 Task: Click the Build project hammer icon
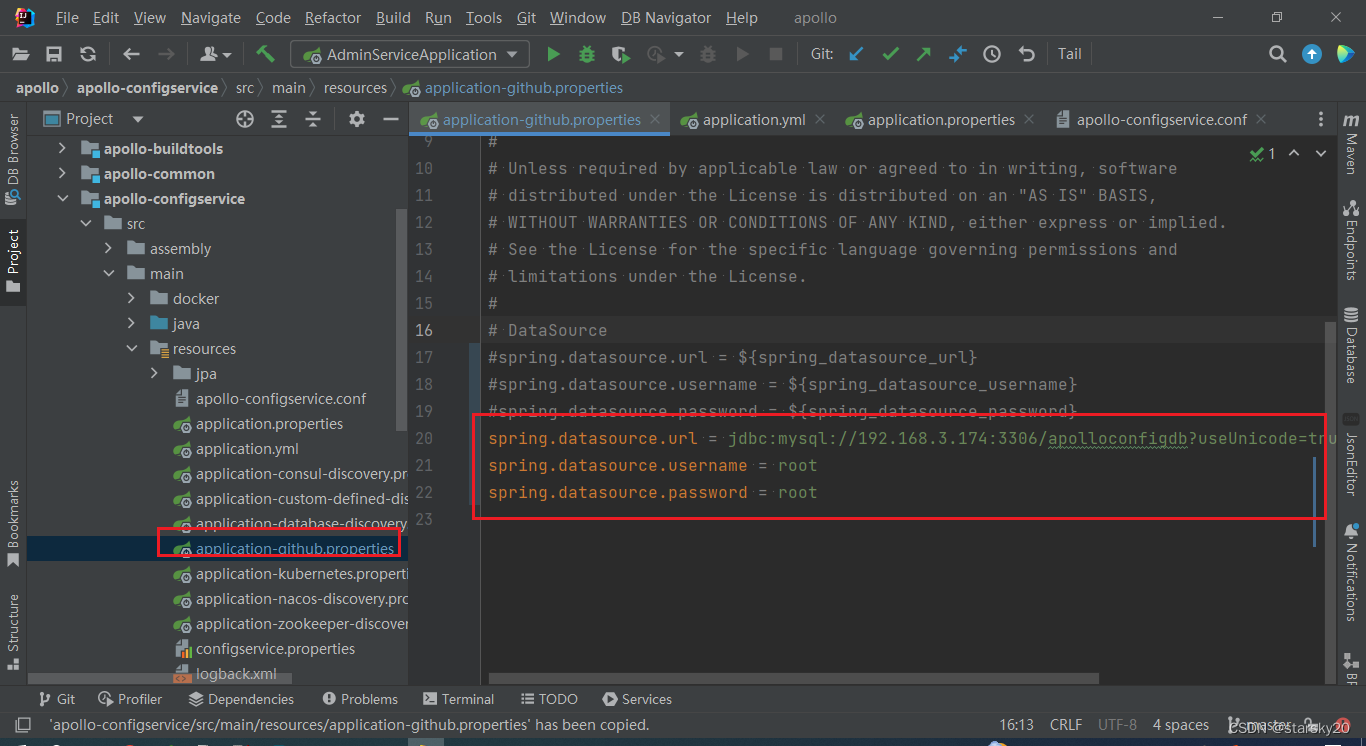click(x=265, y=54)
